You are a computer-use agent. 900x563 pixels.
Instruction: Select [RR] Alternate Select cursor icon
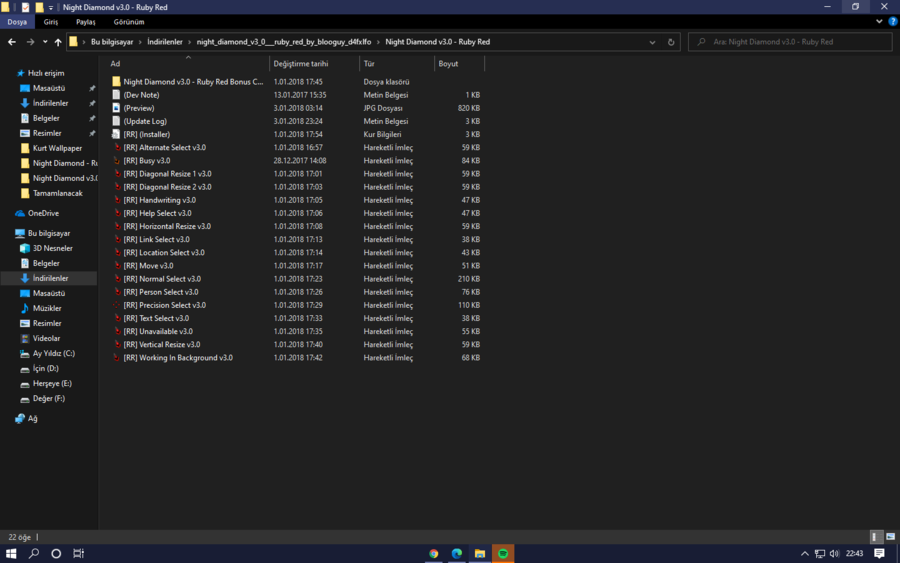click(x=117, y=147)
